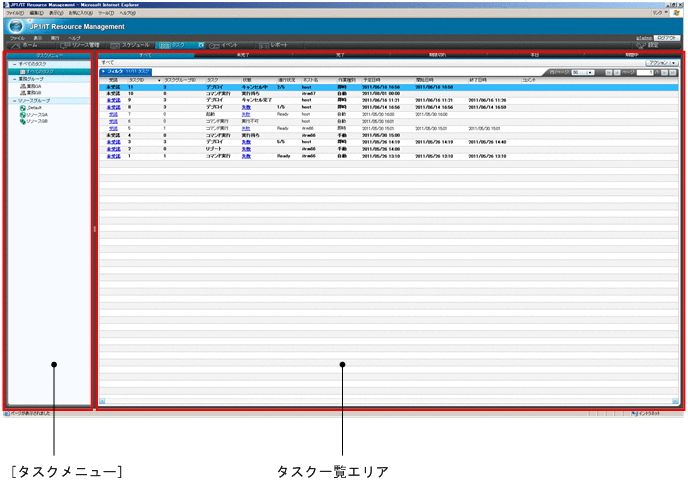Select the 業務GA group icon in tree
This screenshot has width=688, height=484.
(24, 87)
